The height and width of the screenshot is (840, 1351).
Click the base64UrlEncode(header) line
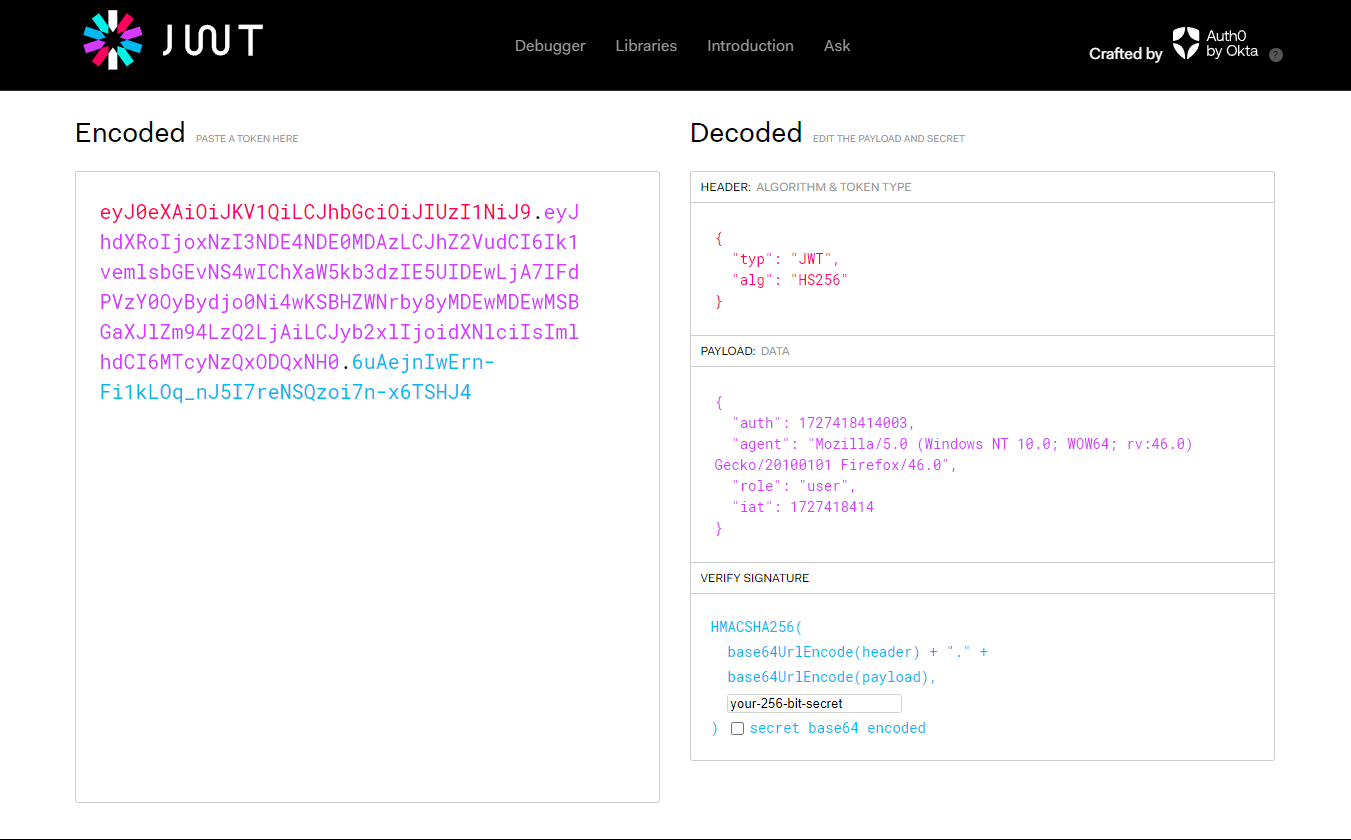coord(858,652)
